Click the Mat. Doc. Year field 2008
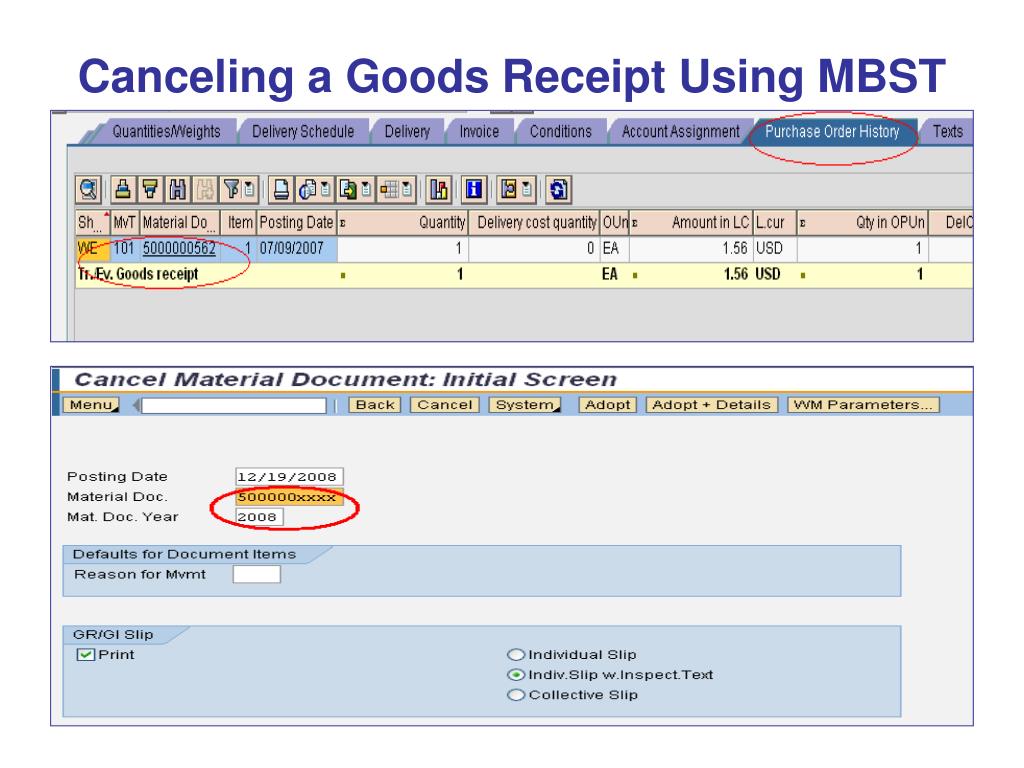The height and width of the screenshot is (768, 1024). click(x=259, y=517)
